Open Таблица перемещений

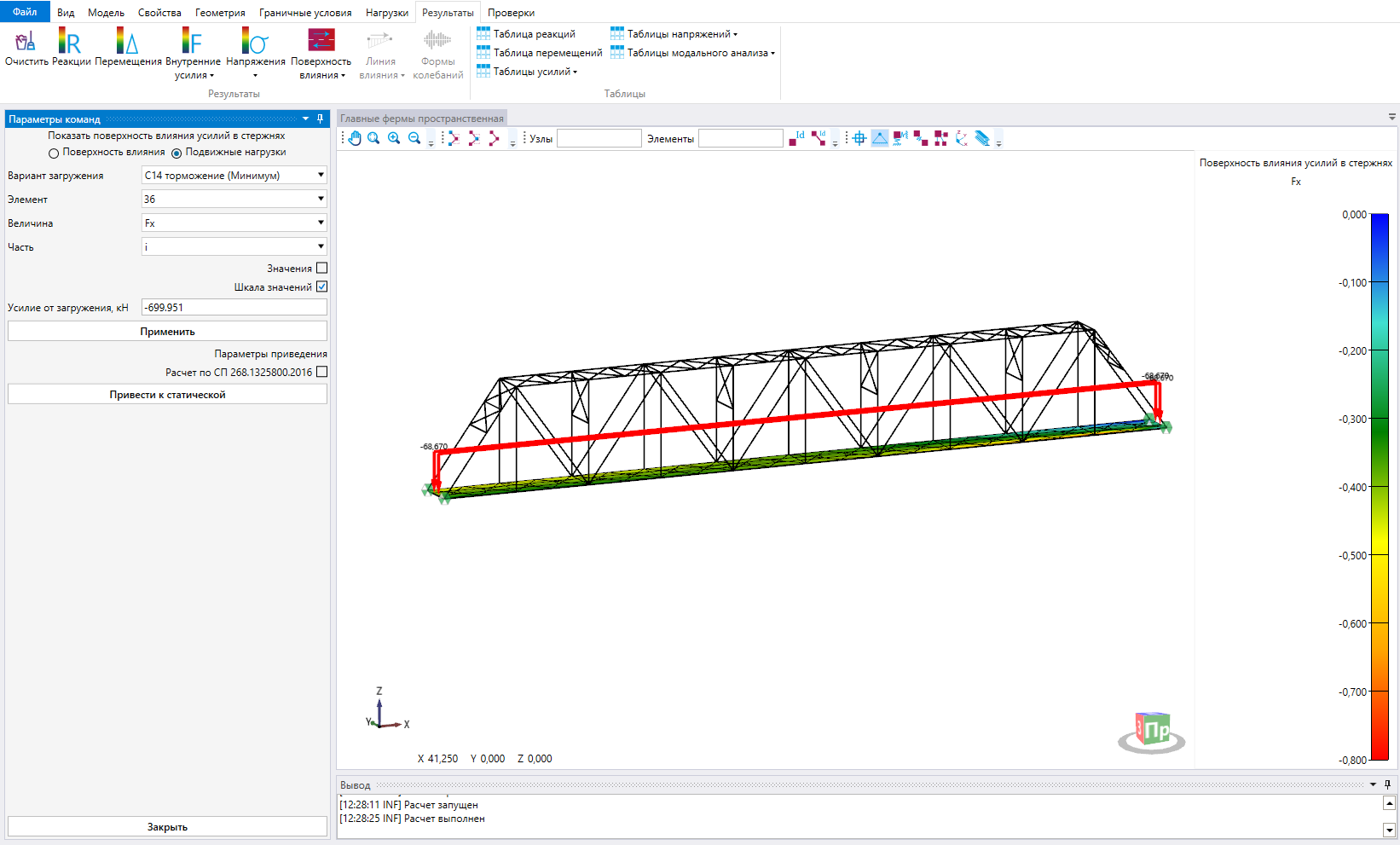[x=539, y=53]
